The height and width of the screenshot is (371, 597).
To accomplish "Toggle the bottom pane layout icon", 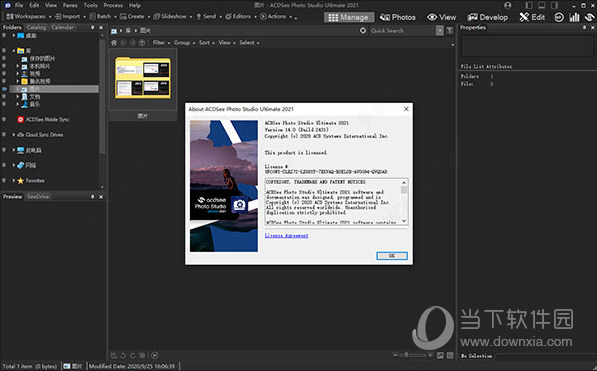I will click(541, 5).
